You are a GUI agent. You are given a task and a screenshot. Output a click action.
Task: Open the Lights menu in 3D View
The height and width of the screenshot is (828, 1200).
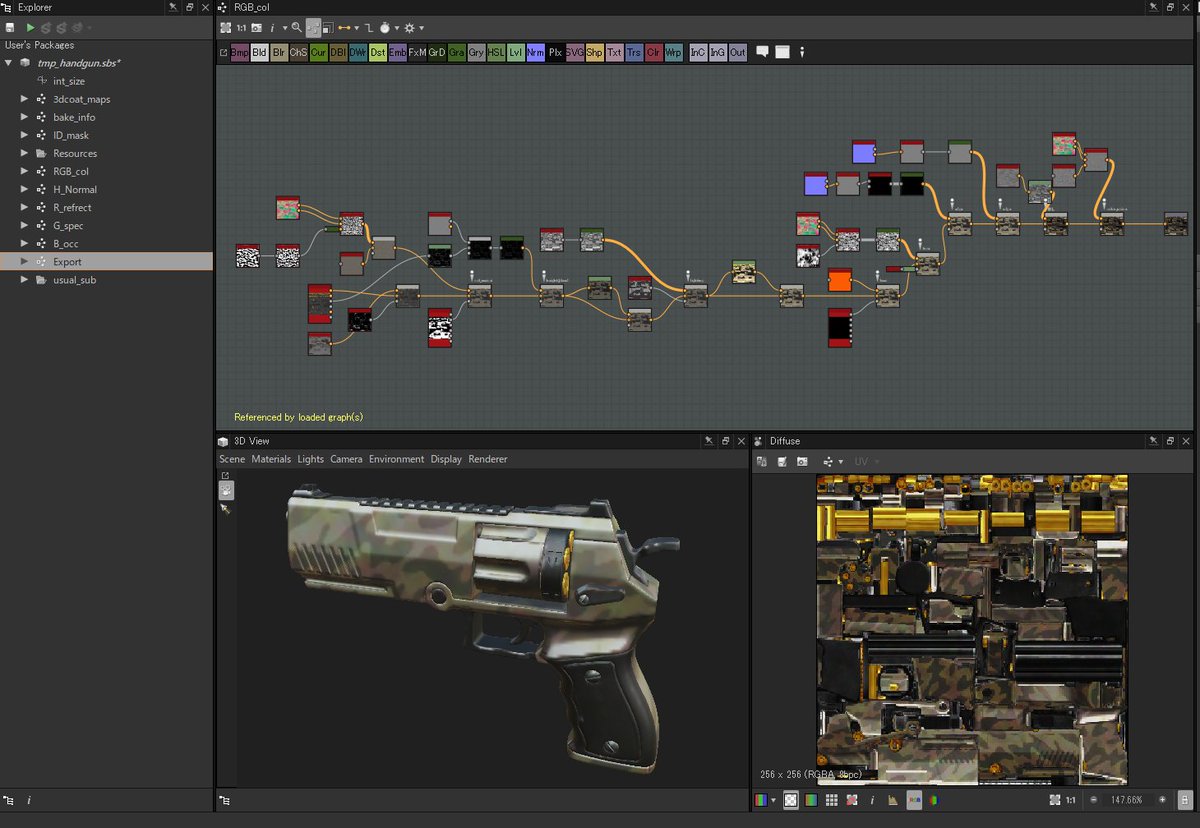(x=311, y=459)
